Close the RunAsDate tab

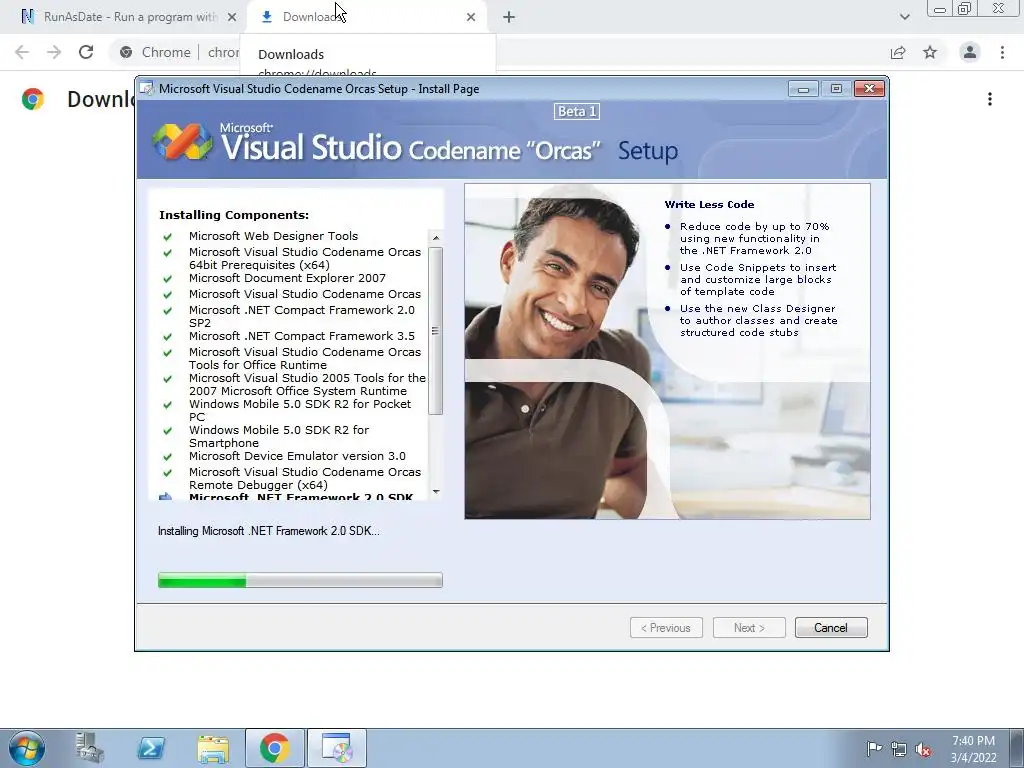tap(232, 17)
